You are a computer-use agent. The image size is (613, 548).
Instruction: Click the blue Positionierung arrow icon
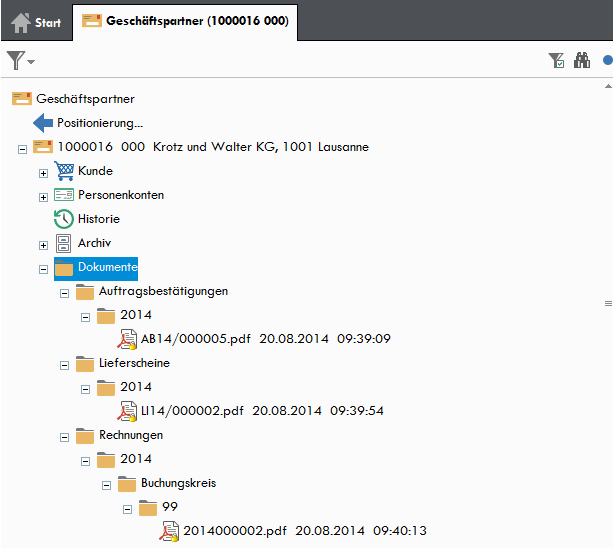click(x=43, y=123)
